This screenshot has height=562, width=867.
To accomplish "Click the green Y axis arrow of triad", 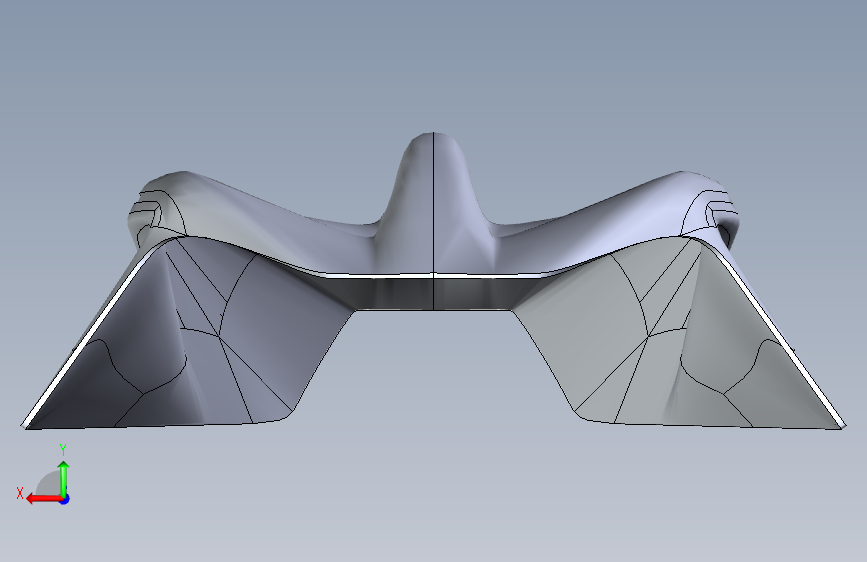I will point(64,479).
